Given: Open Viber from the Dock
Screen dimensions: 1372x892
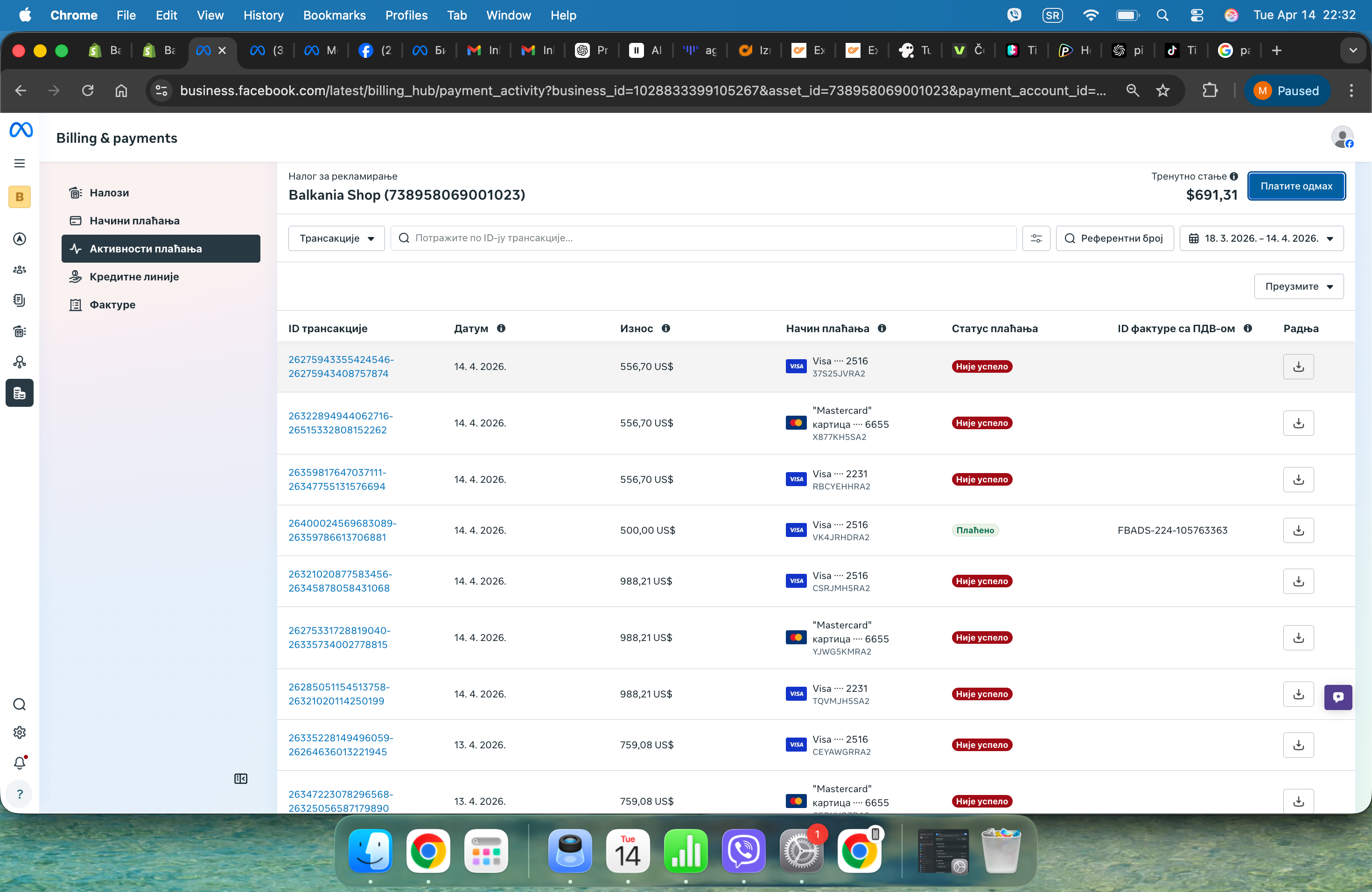Looking at the screenshot, I should tap(743, 851).
